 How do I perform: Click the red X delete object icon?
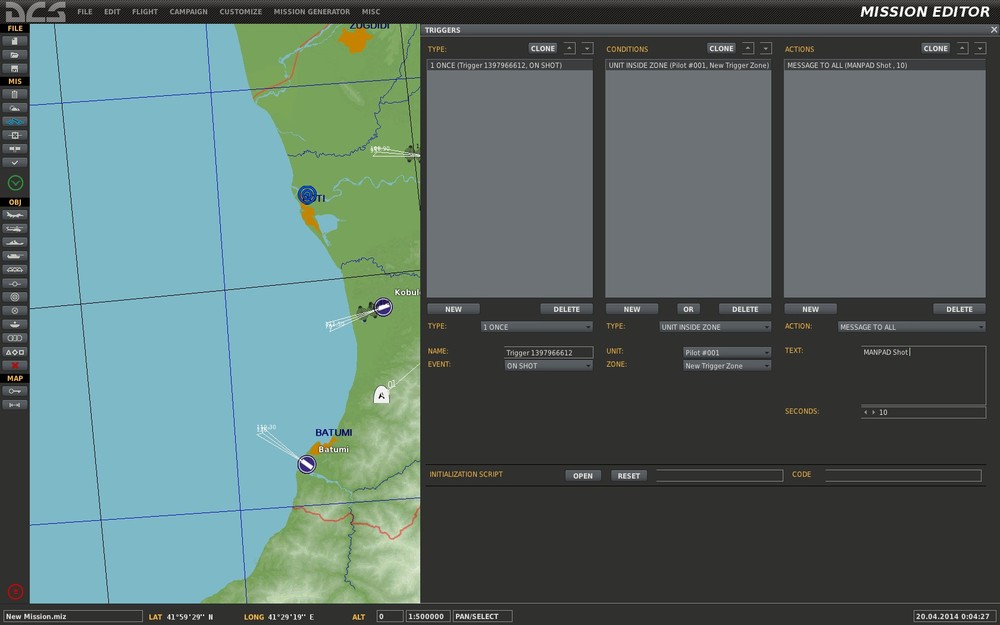point(15,365)
